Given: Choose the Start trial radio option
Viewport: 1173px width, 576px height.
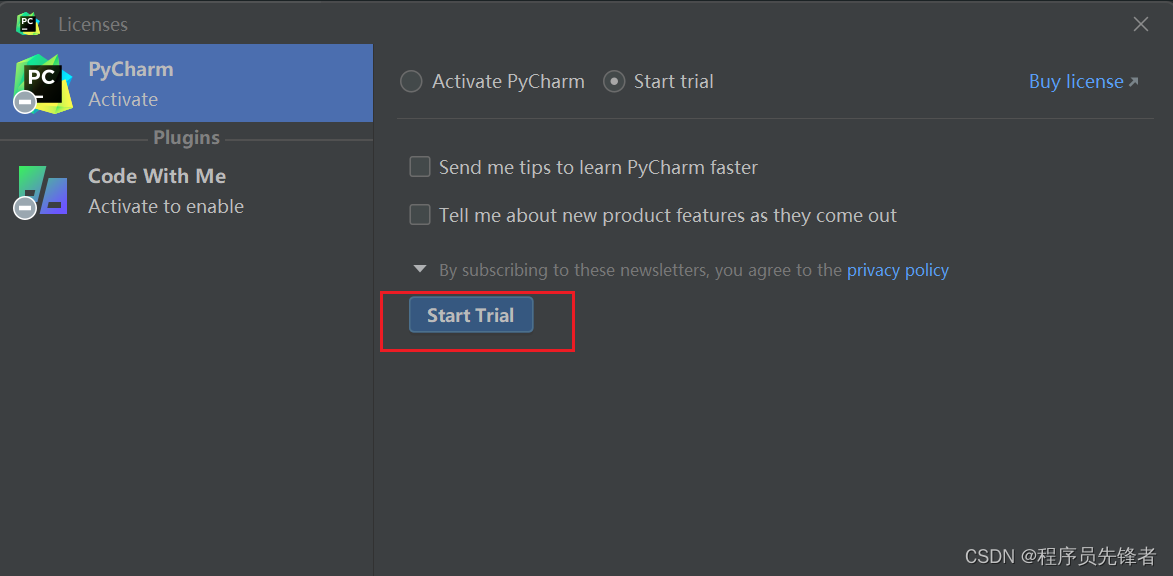Looking at the screenshot, I should click(614, 82).
